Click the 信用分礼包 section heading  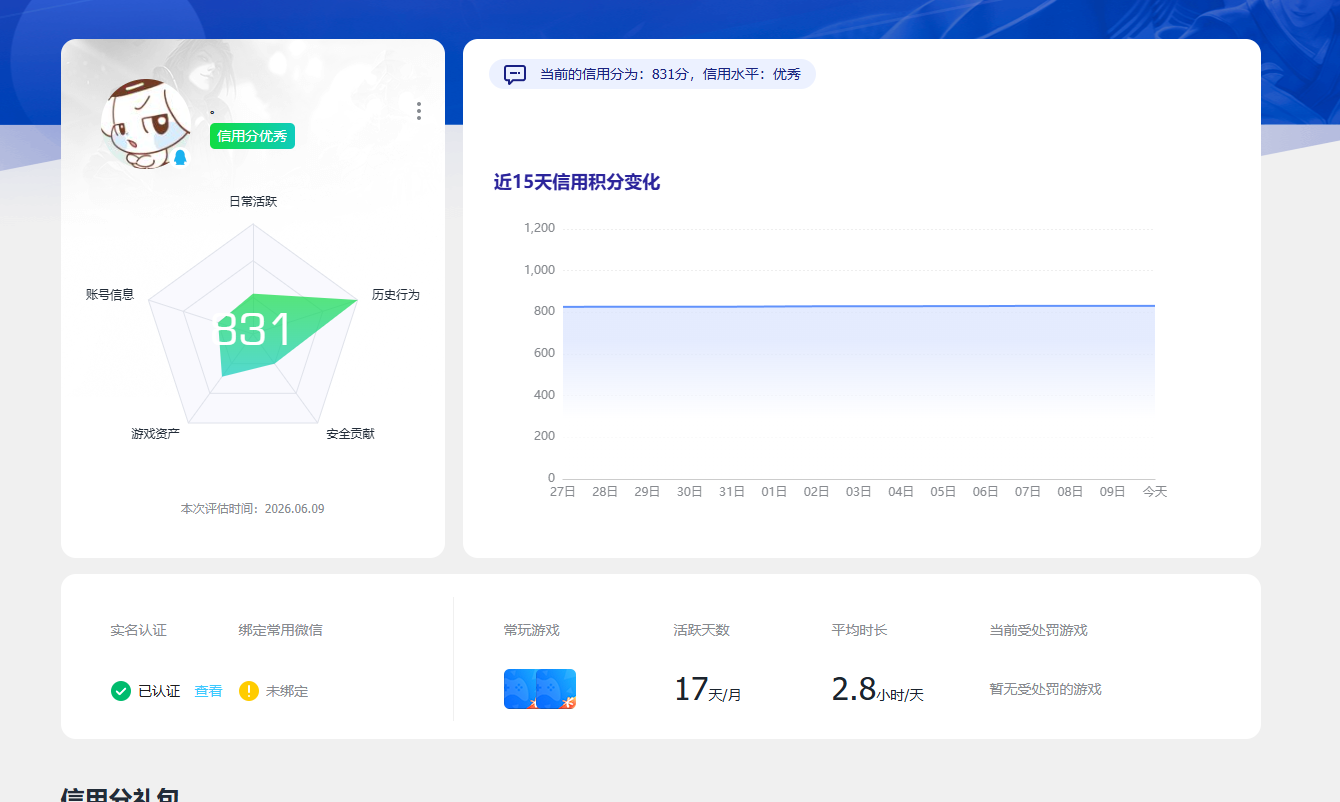coord(120,795)
